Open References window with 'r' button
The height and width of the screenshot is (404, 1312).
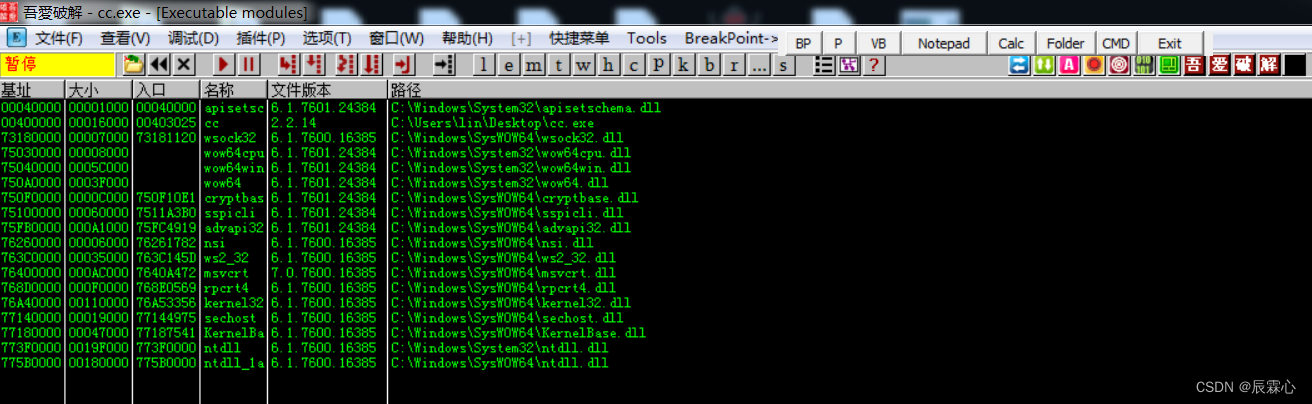734,65
